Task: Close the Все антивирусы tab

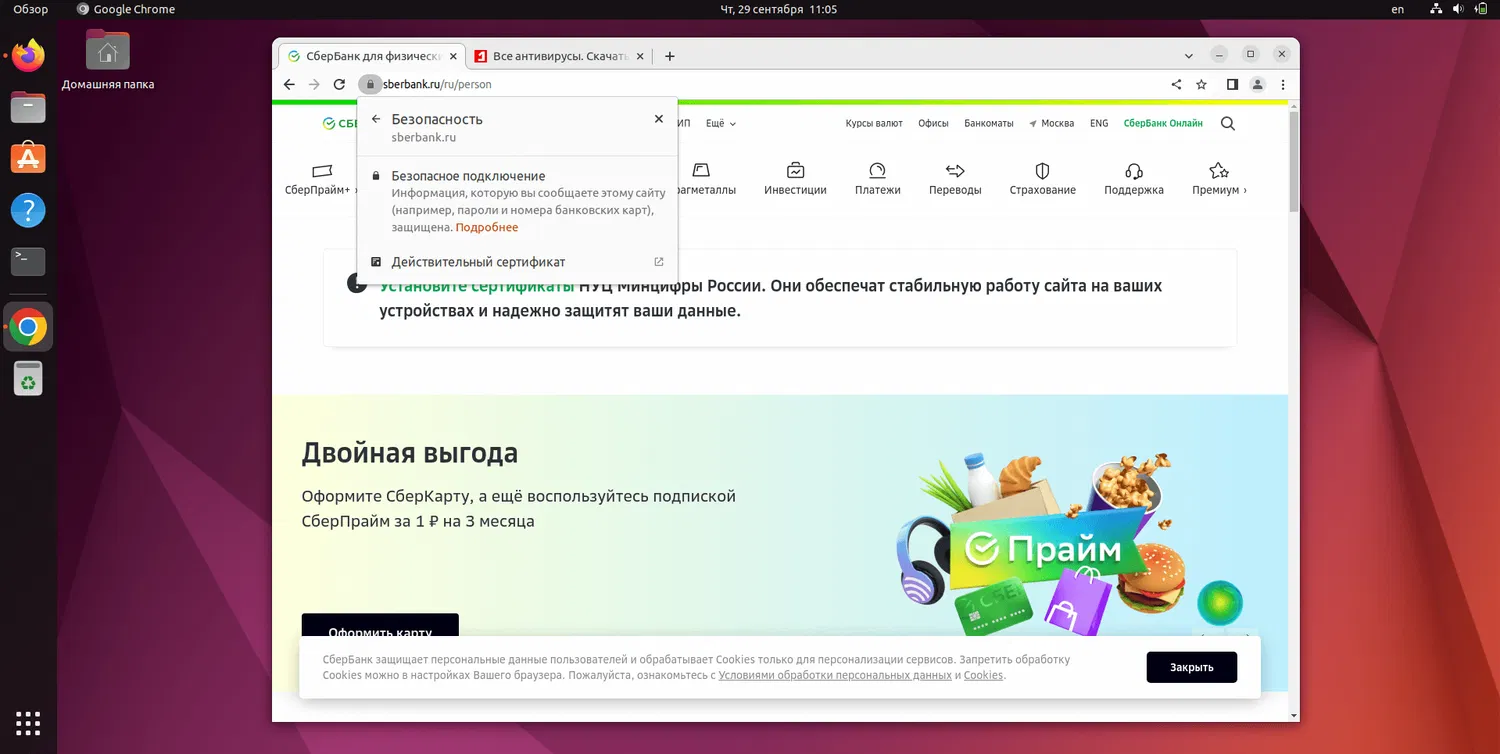Action: pos(642,56)
